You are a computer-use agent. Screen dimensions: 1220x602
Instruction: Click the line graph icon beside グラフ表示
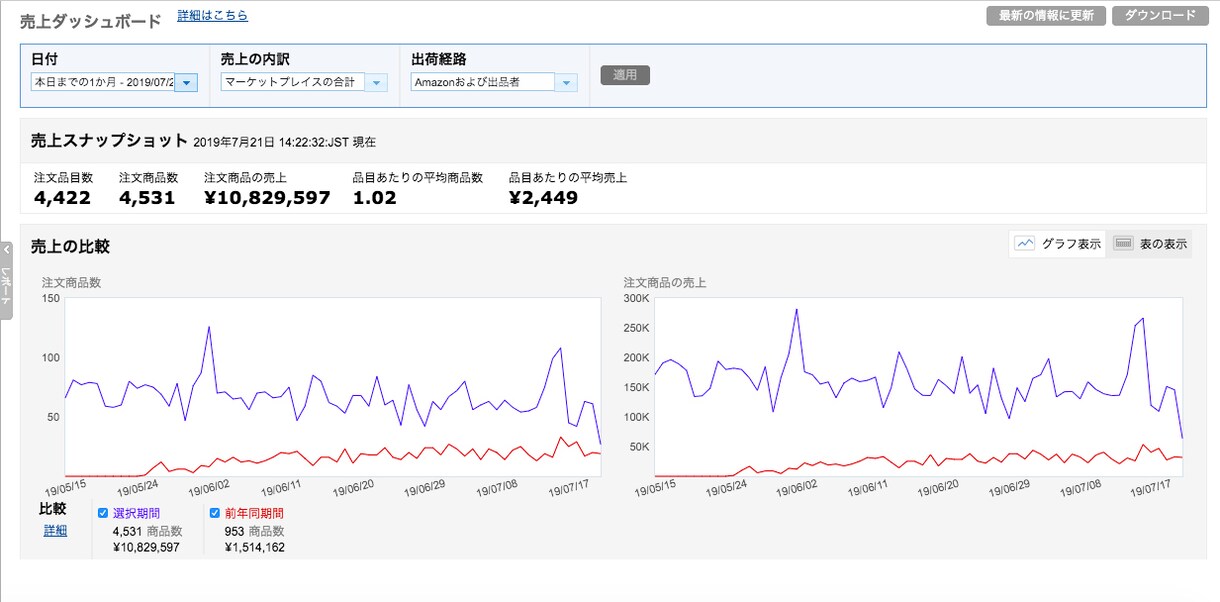[1024, 243]
